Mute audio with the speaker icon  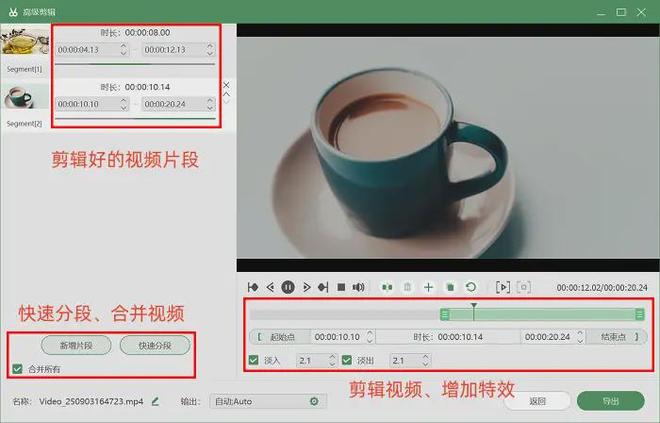358,287
